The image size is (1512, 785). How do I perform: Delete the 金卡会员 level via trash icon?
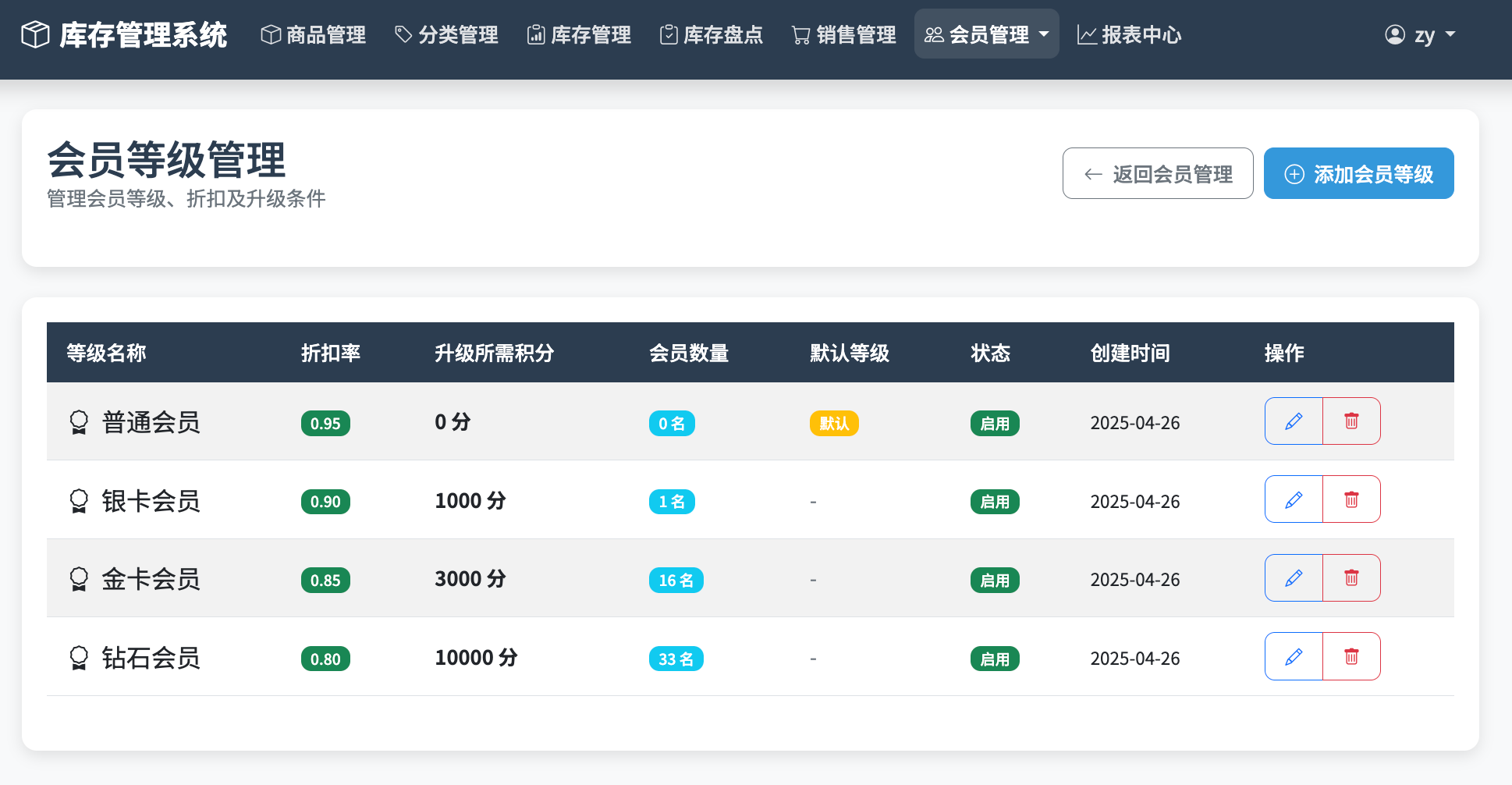click(x=1351, y=578)
